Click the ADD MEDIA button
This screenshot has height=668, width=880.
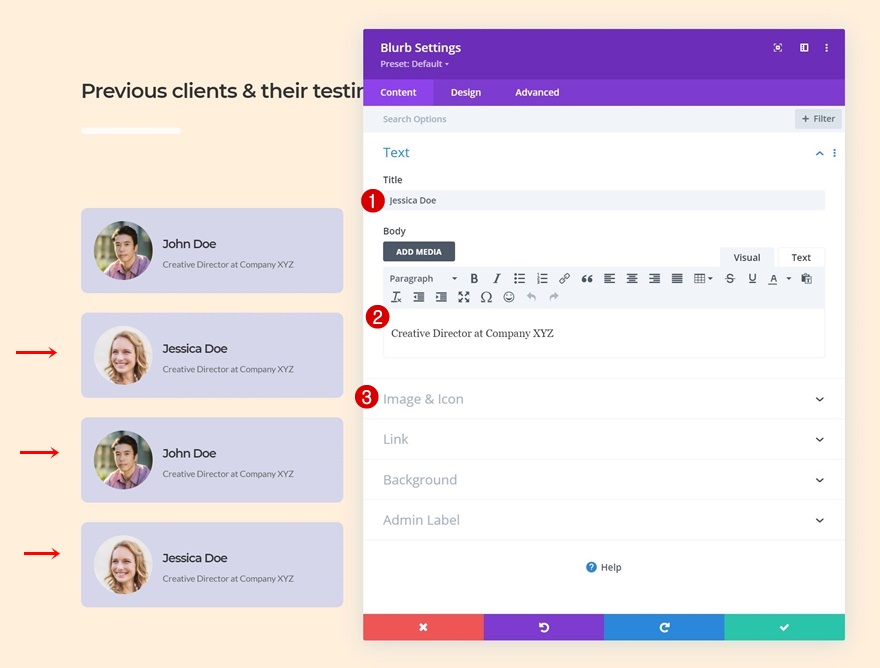click(x=419, y=251)
